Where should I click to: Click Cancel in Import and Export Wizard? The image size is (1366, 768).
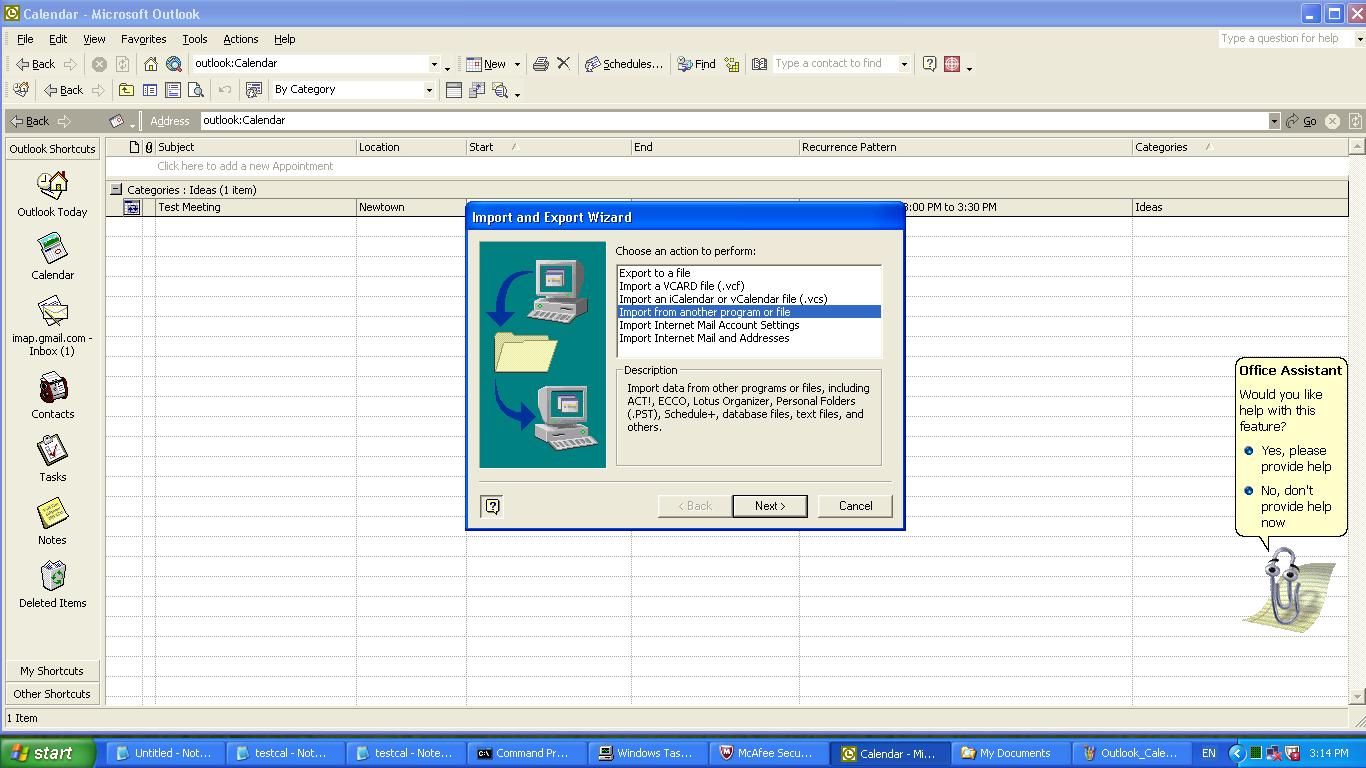click(855, 506)
